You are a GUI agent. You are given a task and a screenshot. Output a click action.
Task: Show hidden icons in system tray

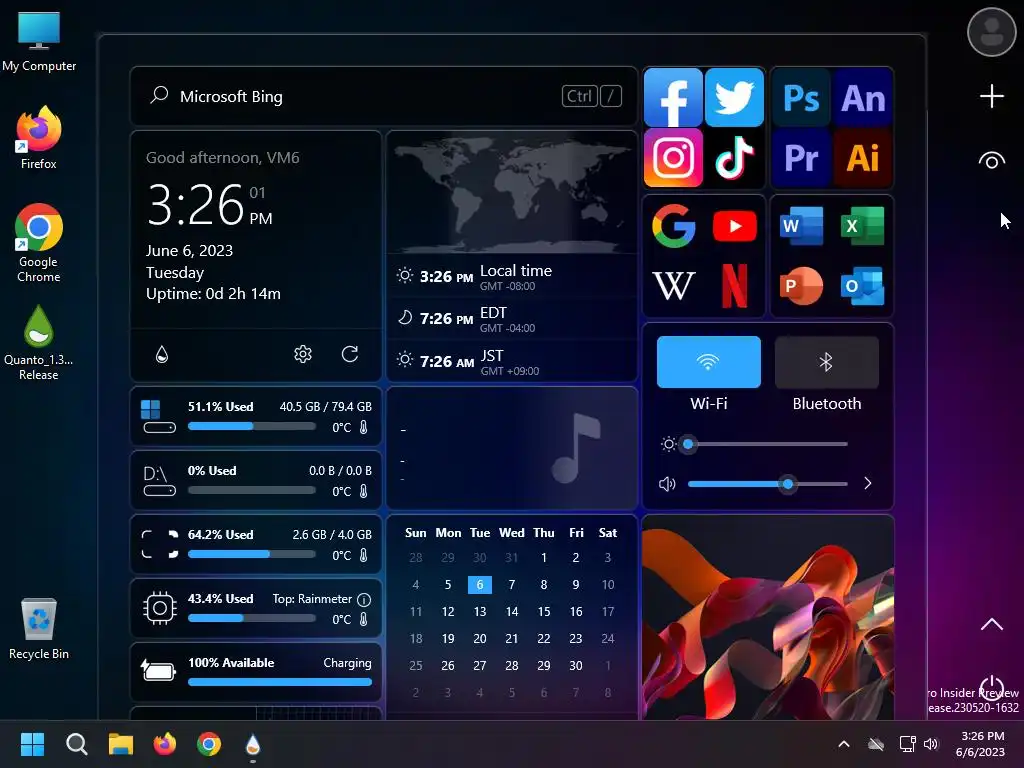[x=844, y=744]
